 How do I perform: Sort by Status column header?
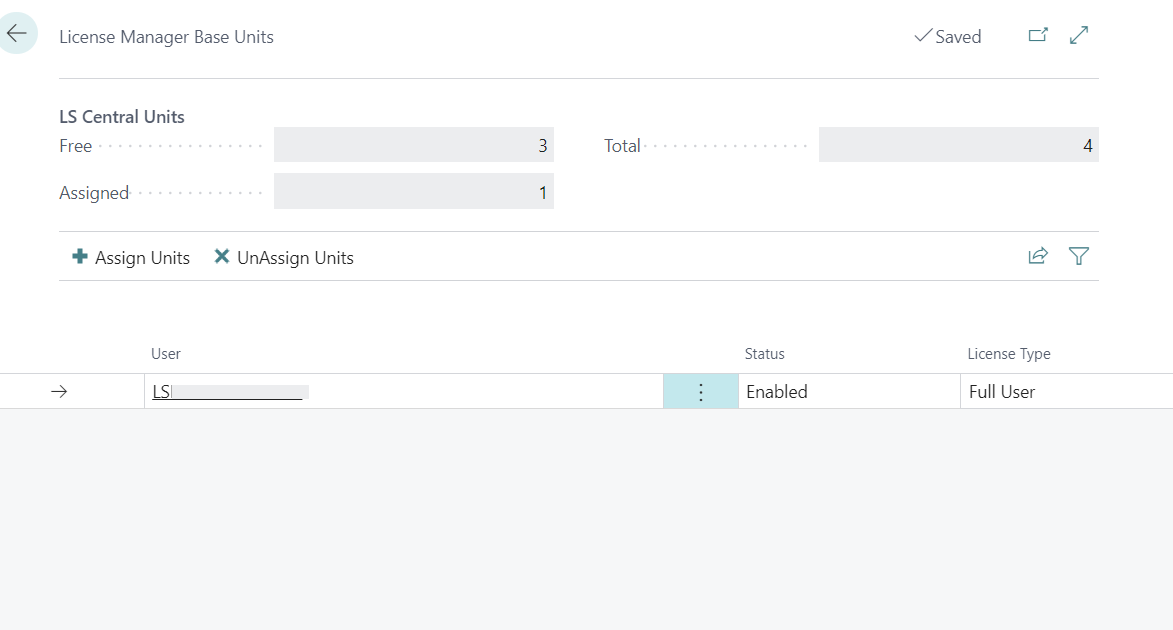(765, 354)
